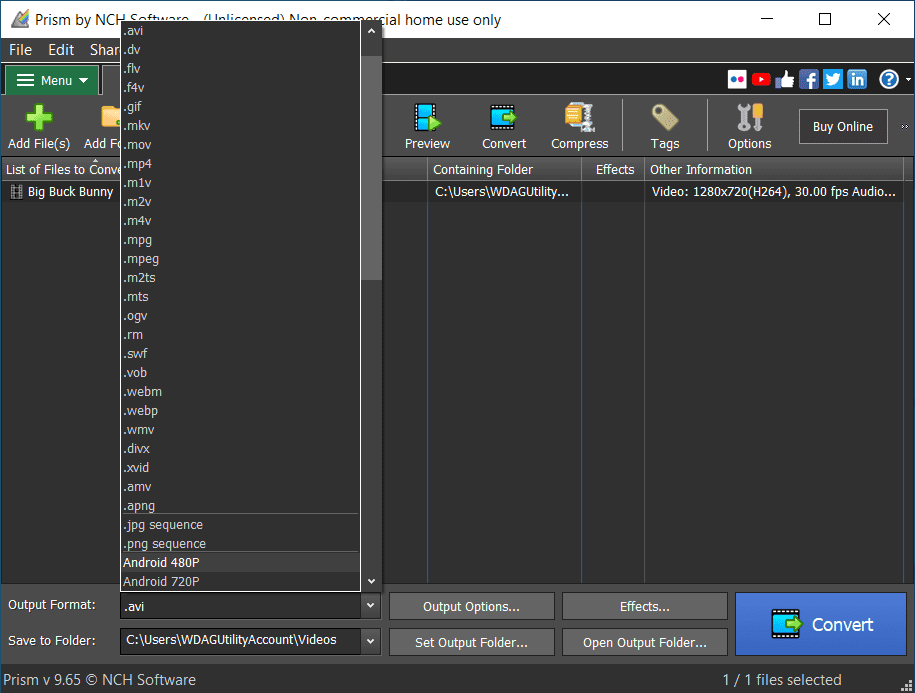The width and height of the screenshot is (915, 693).
Task: Click the Prism app icon in title bar
Action: click(x=20, y=19)
